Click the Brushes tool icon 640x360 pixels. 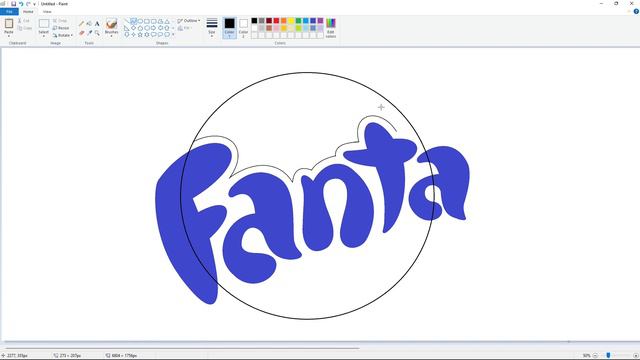(x=111, y=24)
